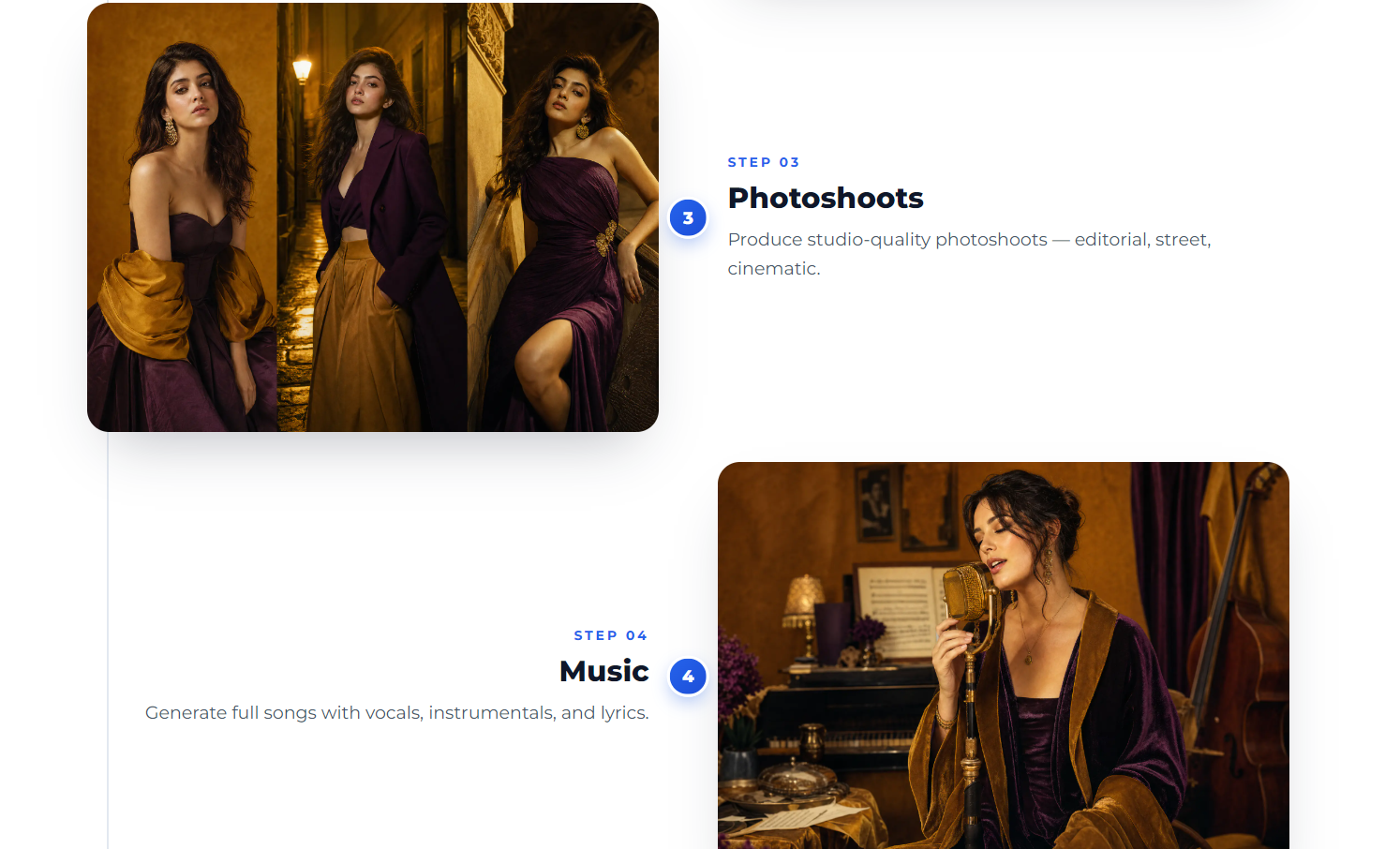The image size is (1400, 849).
Task: Open the photo of woman in strapless purple gown
Action: click(562, 217)
